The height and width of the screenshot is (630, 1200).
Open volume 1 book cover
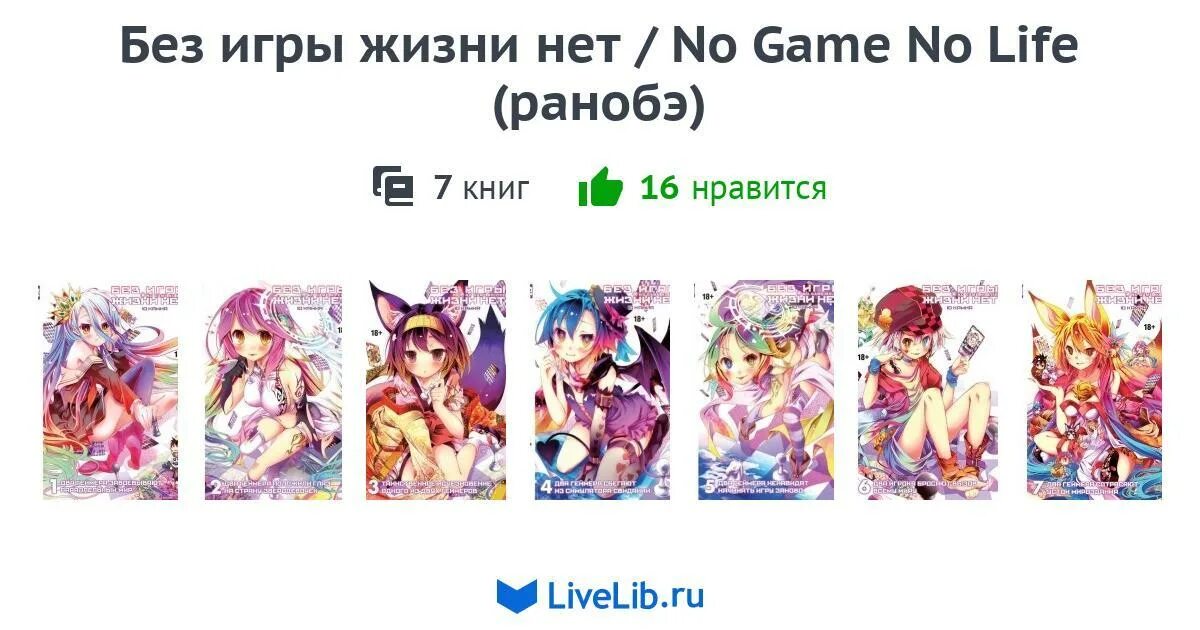(110, 391)
